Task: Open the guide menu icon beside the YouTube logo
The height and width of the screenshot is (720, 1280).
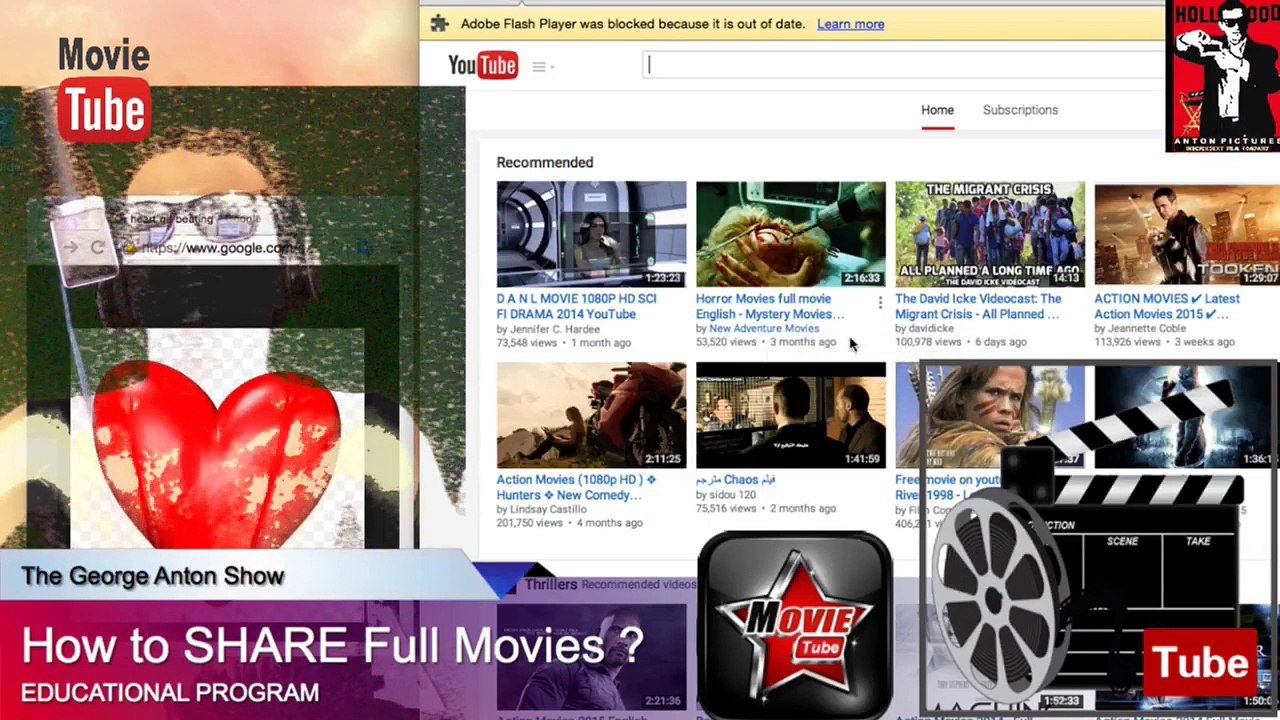Action: pos(541,67)
